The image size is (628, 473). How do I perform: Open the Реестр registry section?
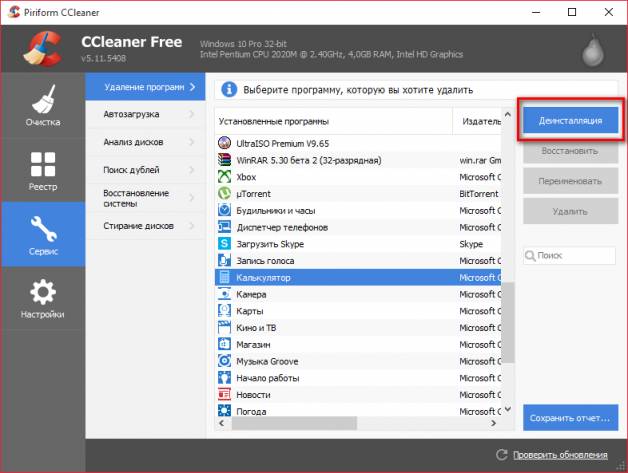tap(43, 170)
